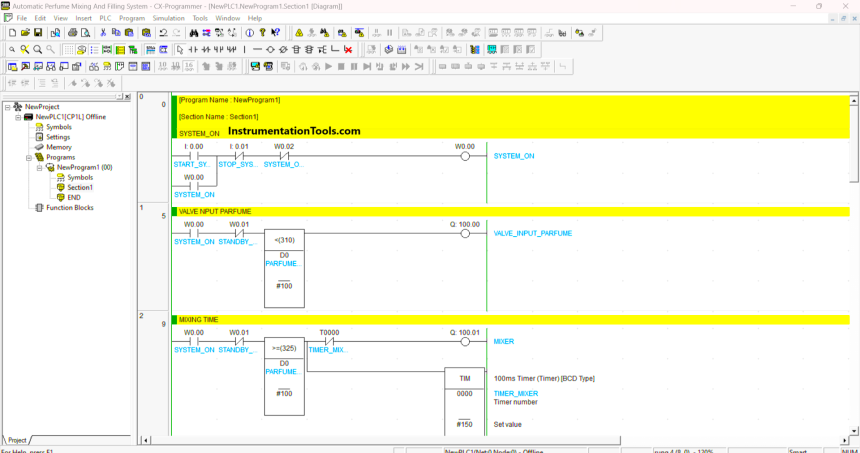Save project using the floppy disk icon
The image size is (860, 453).
(38, 33)
